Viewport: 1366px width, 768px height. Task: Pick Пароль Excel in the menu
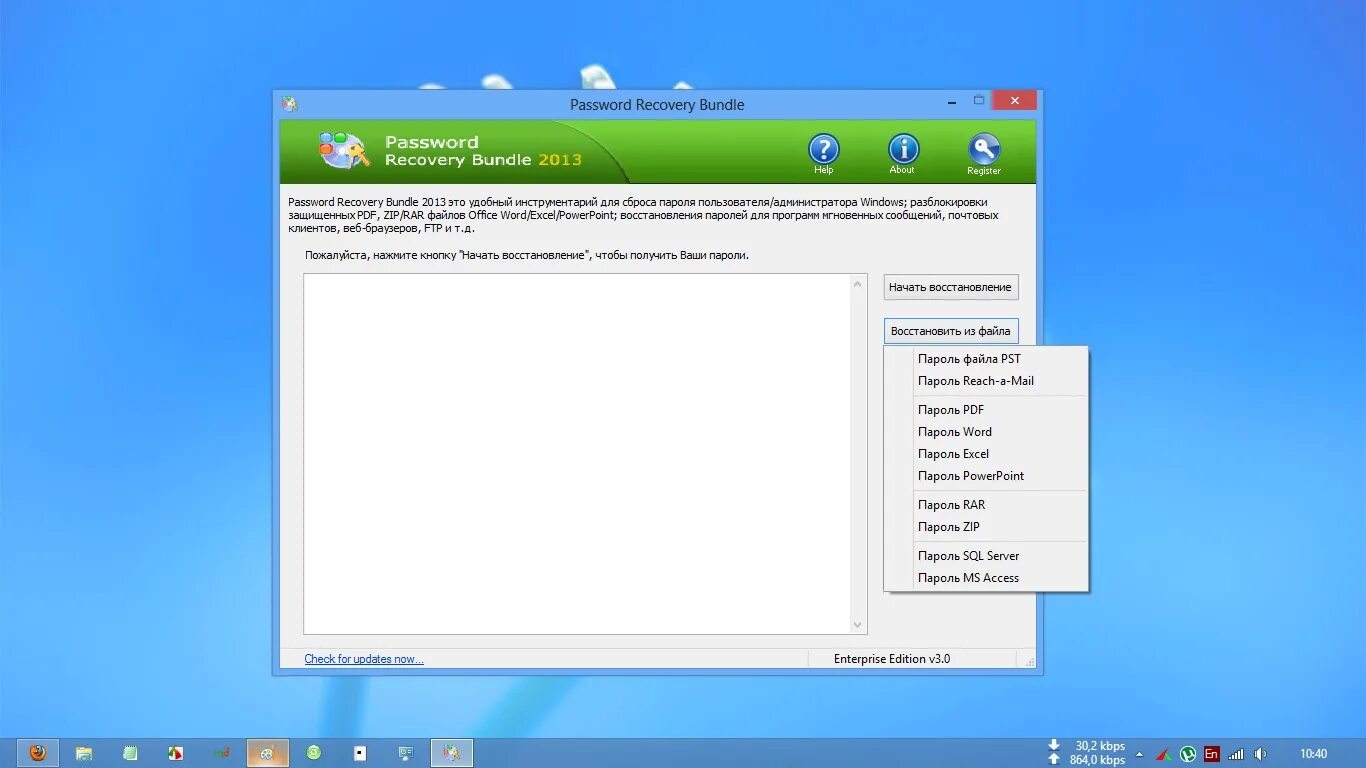tap(986, 454)
